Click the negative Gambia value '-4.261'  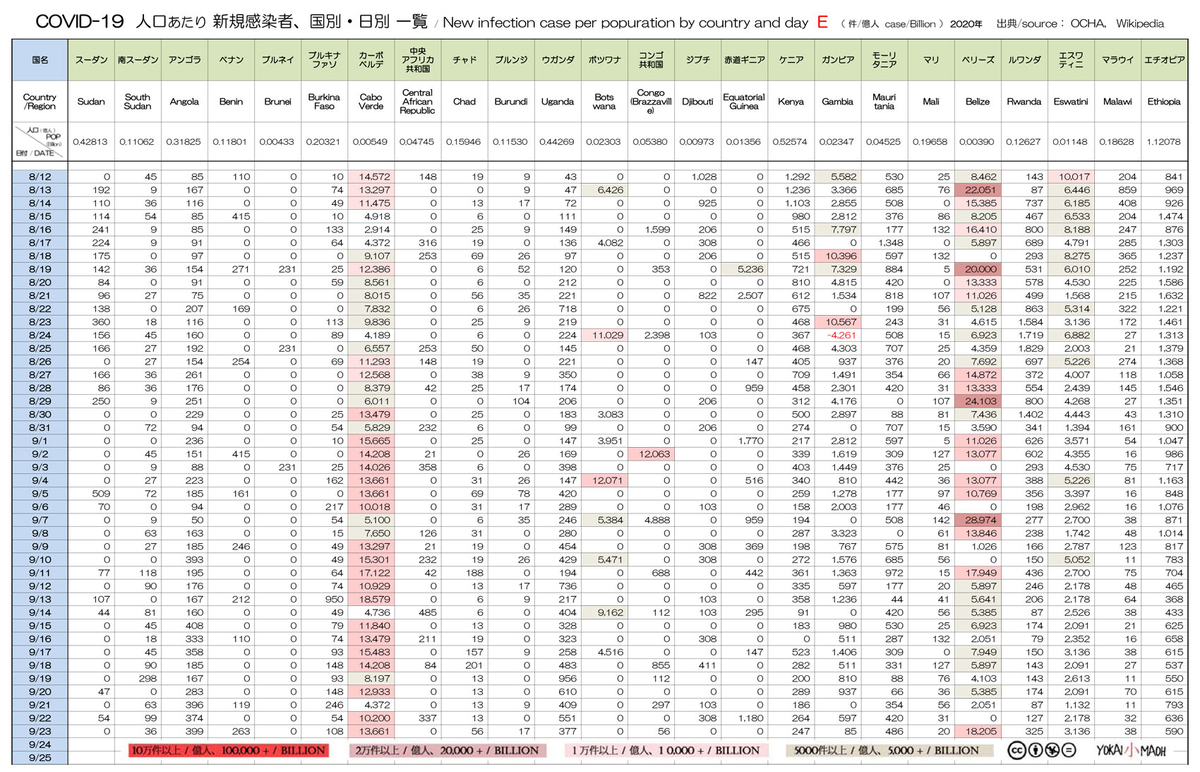[x=842, y=335]
